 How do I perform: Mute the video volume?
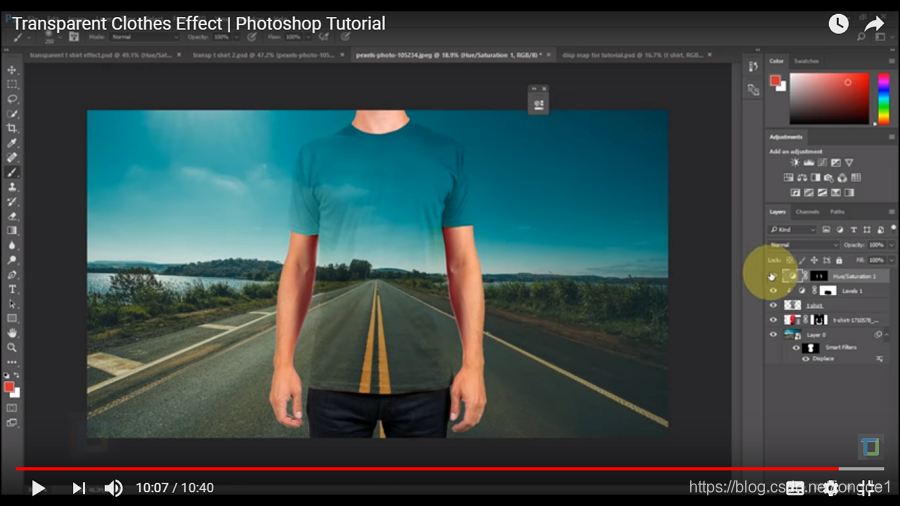tap(113, 488)
